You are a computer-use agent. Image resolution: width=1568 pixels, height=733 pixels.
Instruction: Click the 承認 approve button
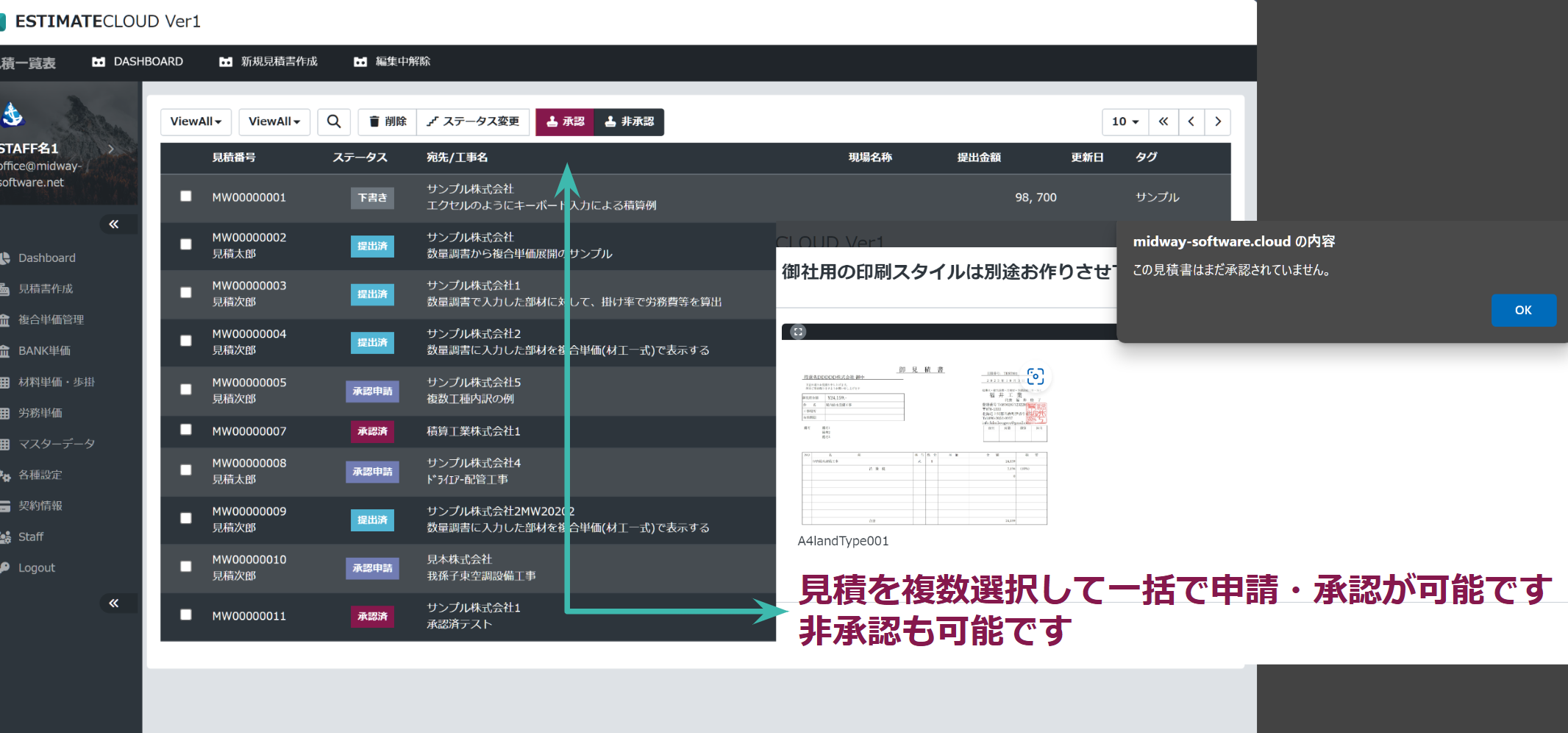coord(565,121)
